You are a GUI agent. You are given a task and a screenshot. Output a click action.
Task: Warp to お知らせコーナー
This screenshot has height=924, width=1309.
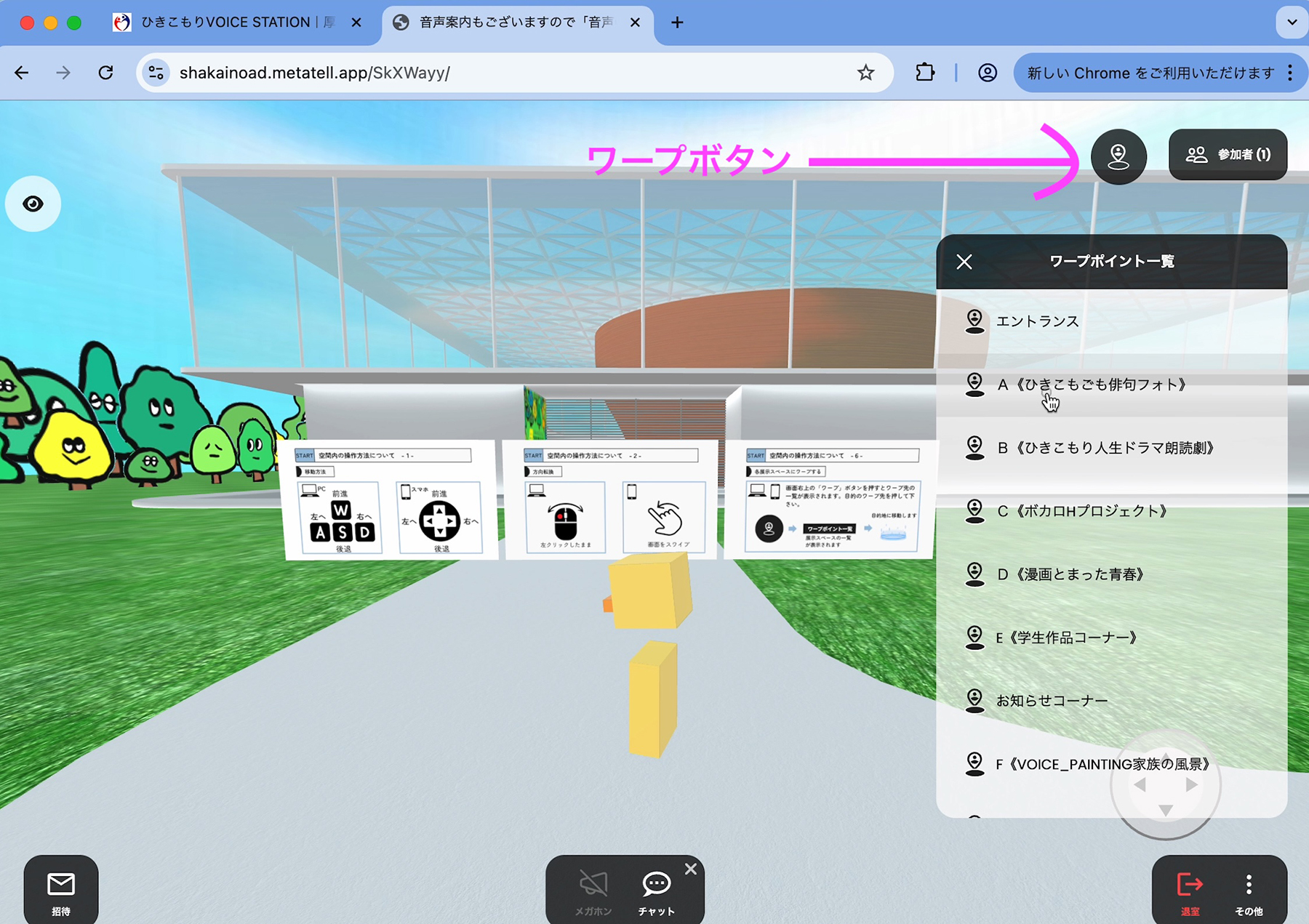click(x=1111, y=701)
